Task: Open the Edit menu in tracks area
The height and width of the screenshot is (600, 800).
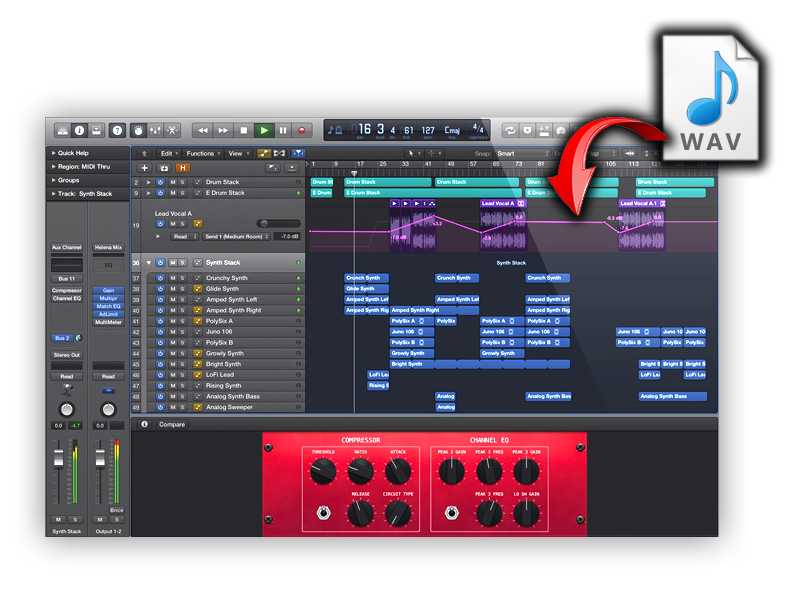Action: 169,153
